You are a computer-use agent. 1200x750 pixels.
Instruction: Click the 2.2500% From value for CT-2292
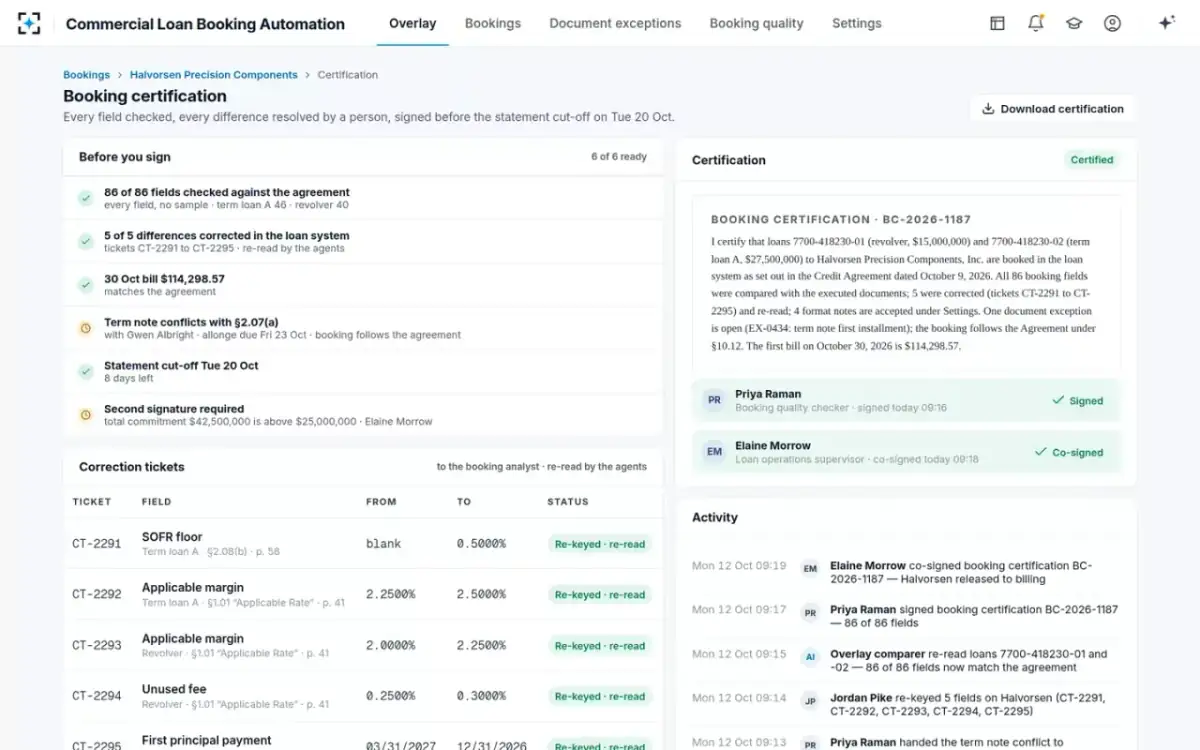click(x=390, y=595)
